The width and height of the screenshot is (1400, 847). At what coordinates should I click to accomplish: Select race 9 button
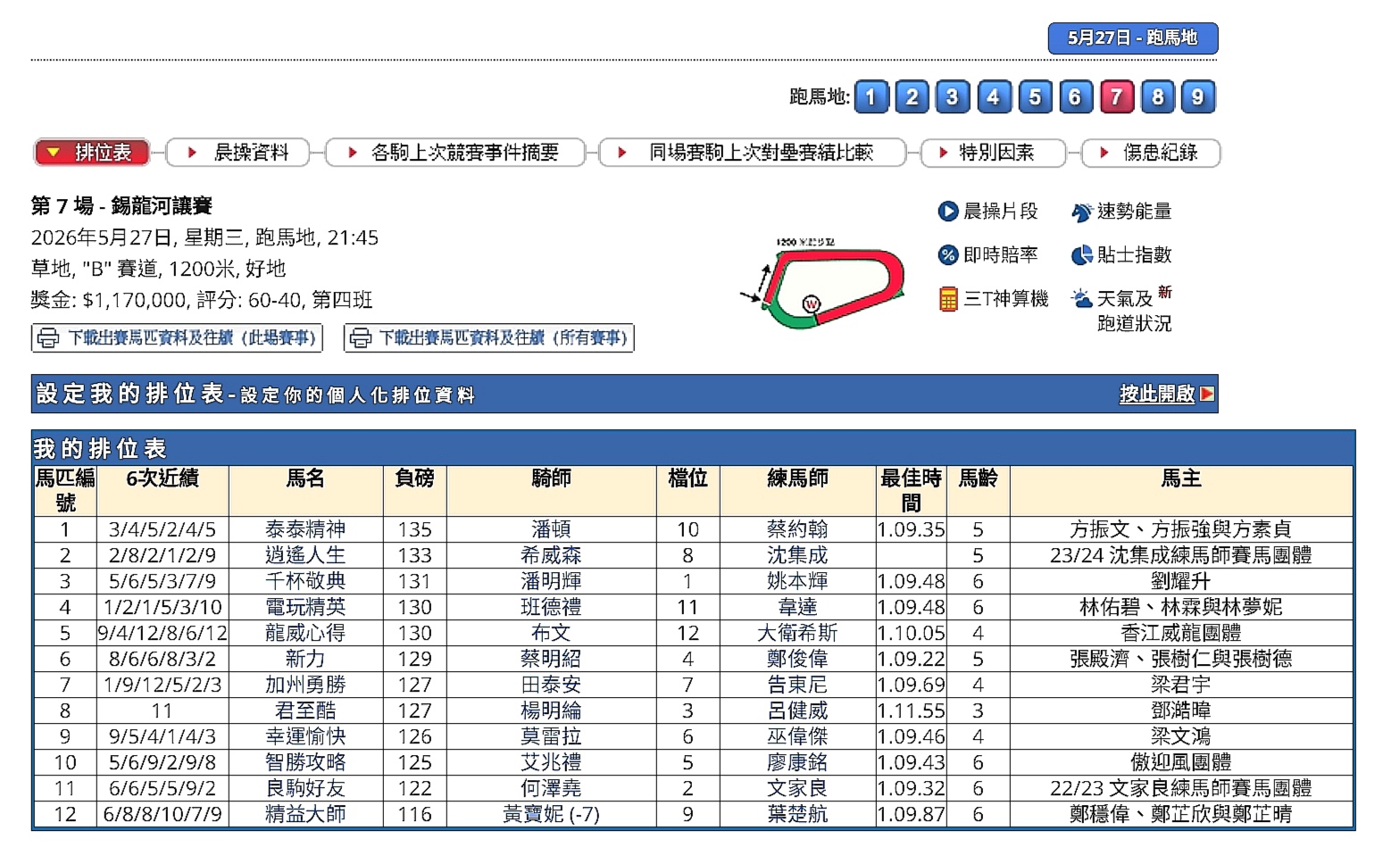pyautogui.click(x=1198, y=96)
